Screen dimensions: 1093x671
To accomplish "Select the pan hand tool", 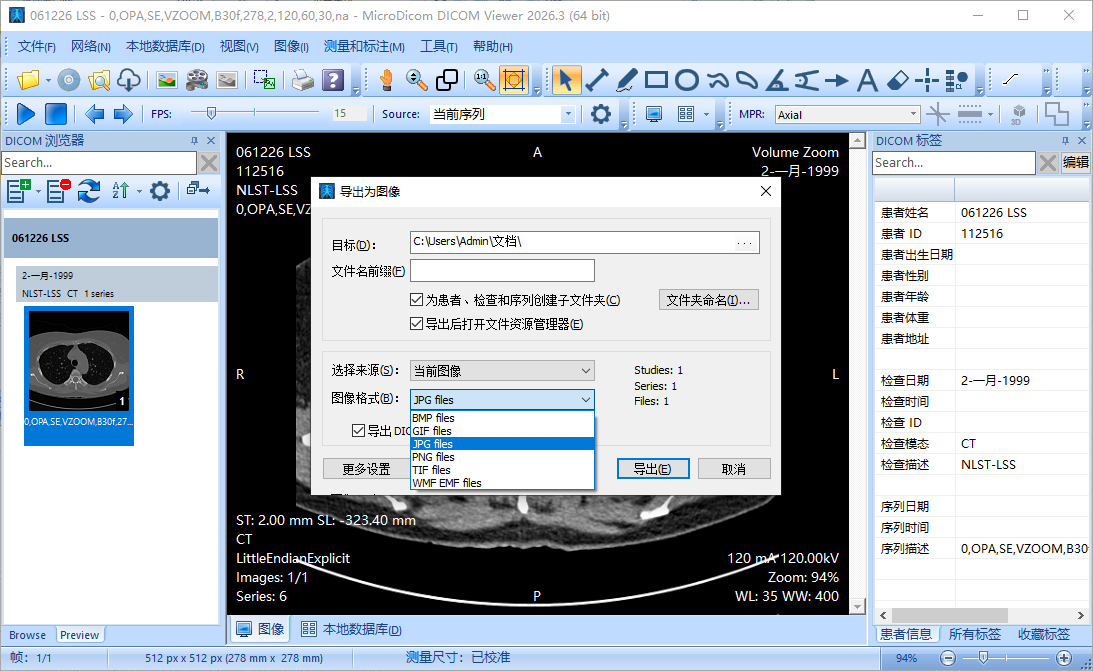I will click(x=386, y=80).
